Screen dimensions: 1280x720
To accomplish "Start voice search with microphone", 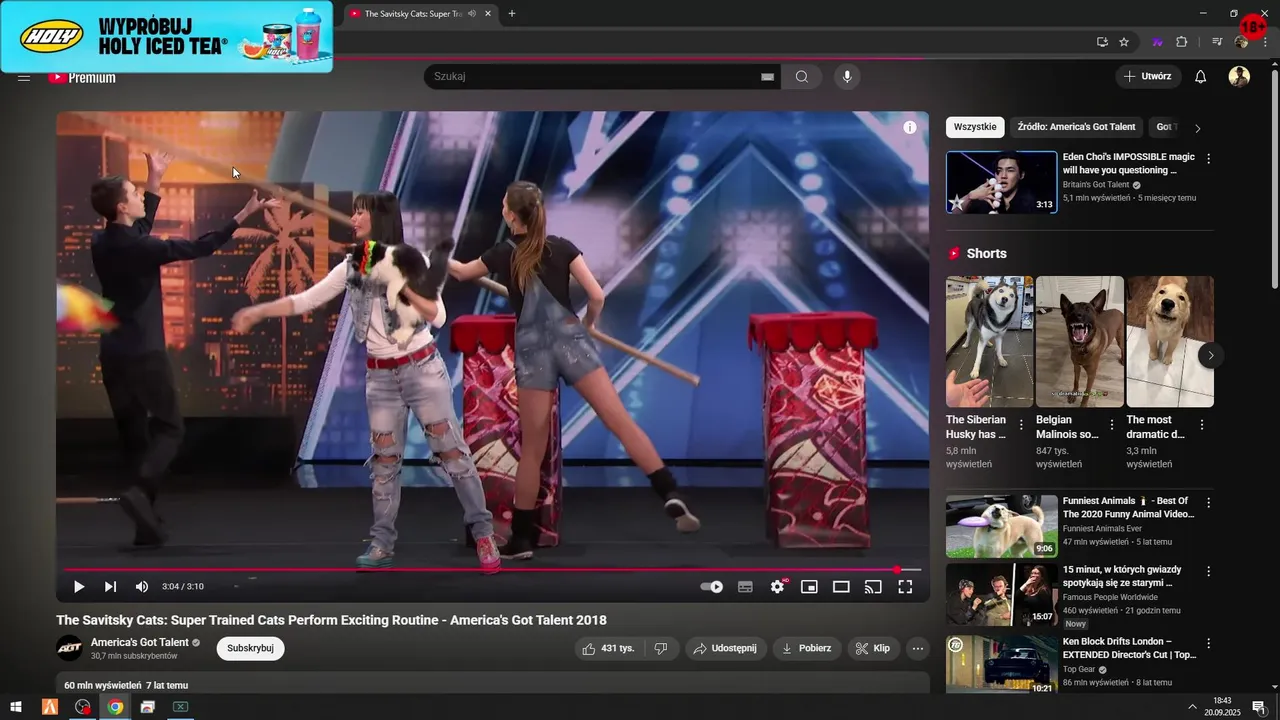I will (x=847, y=77).
